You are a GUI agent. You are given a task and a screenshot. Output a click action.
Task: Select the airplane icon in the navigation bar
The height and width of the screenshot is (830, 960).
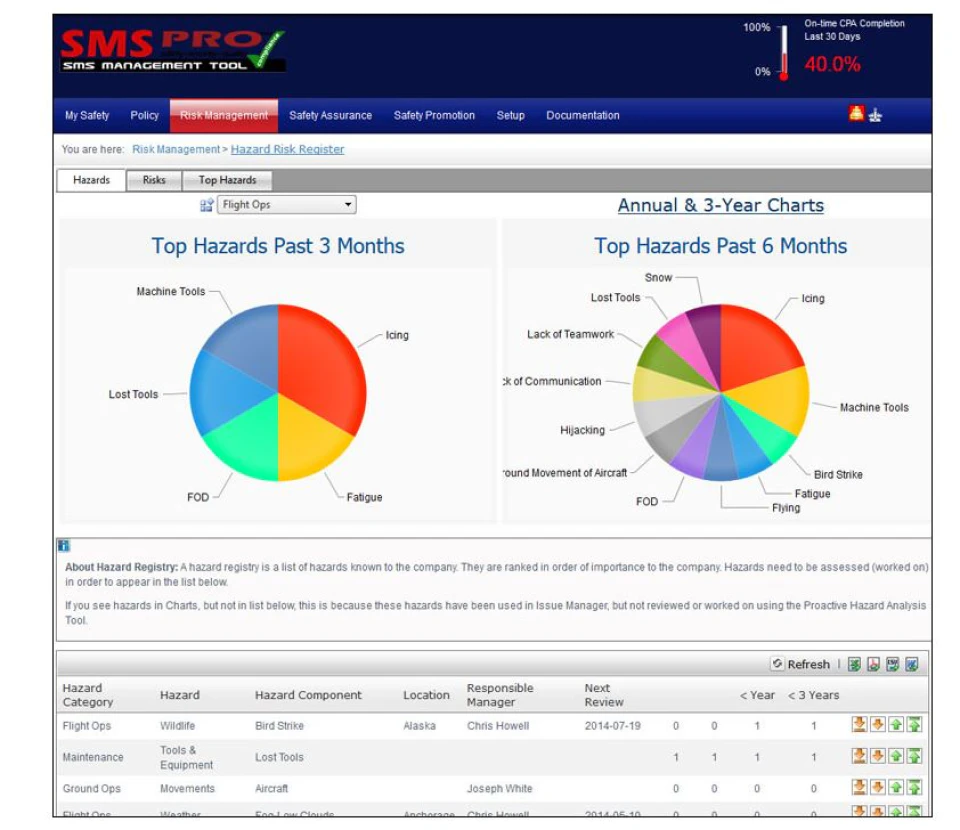(x=876, y=115)
